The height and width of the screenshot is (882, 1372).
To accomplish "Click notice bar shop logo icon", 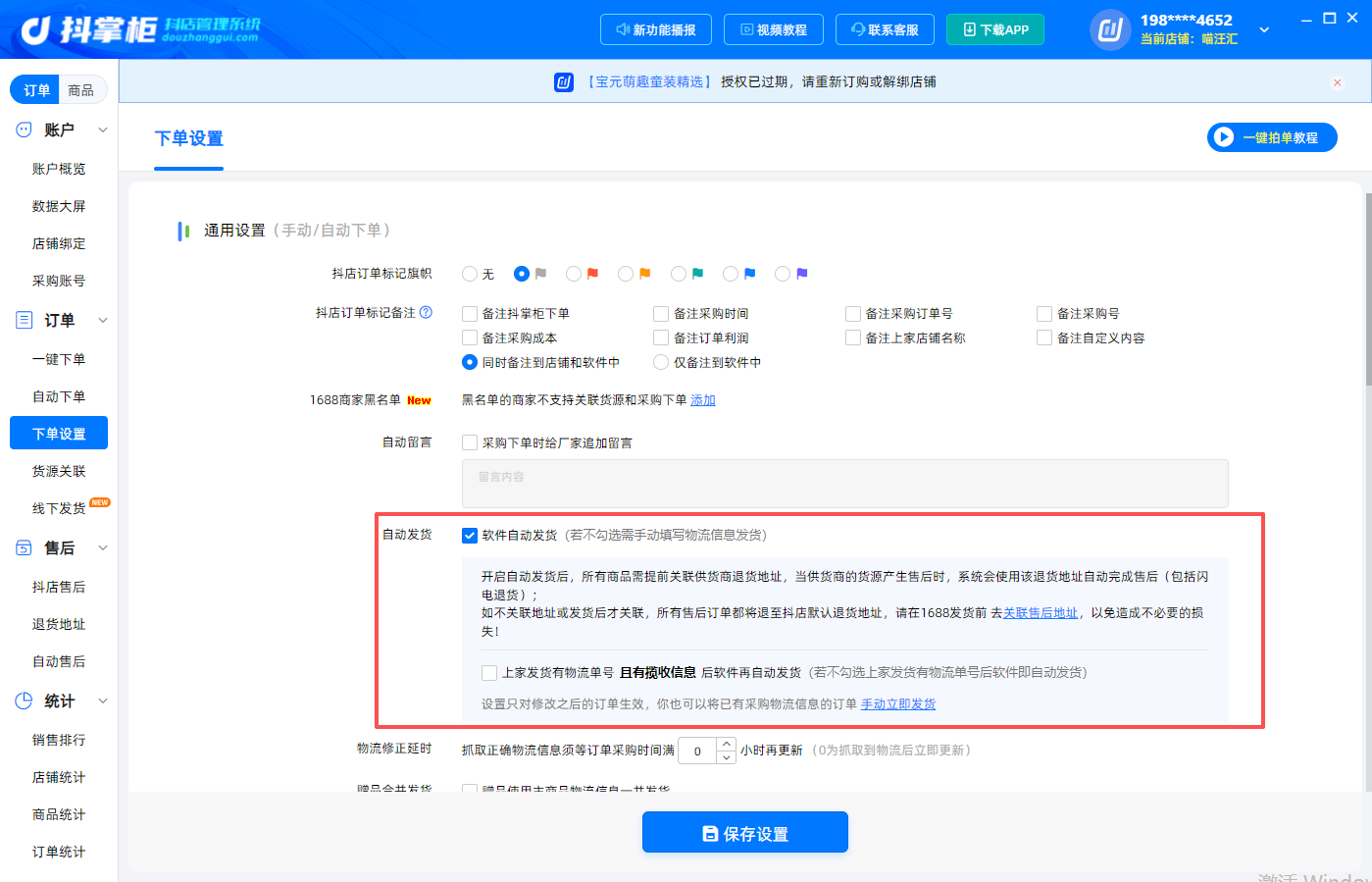I will coord(564,81).
